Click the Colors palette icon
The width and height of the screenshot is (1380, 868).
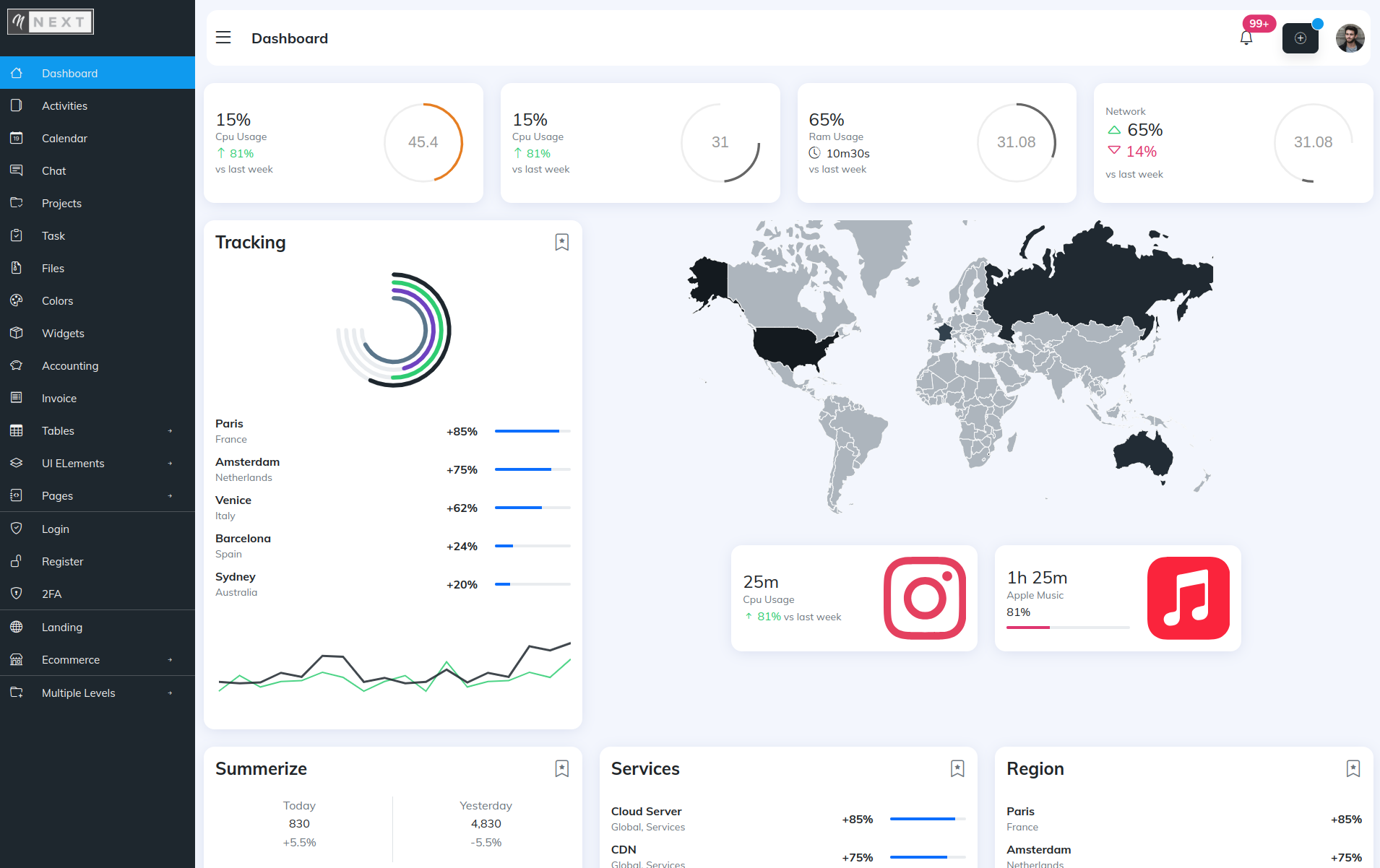click(x=17, y=300)
